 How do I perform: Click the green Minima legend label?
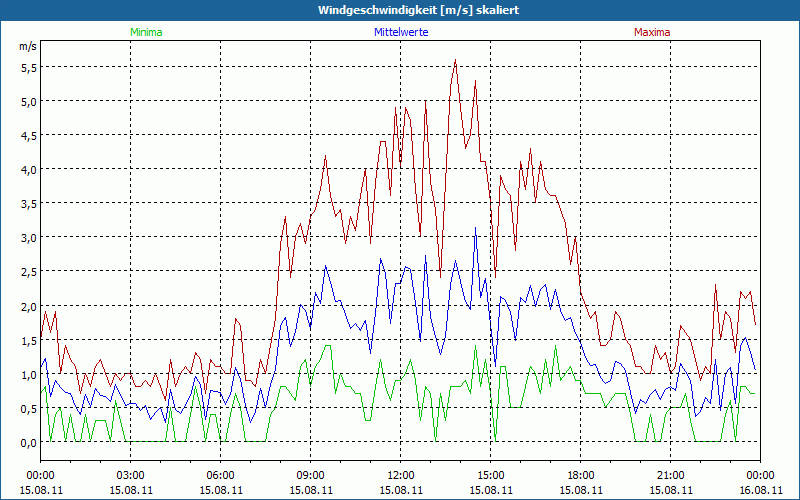[x=146, y=32]
